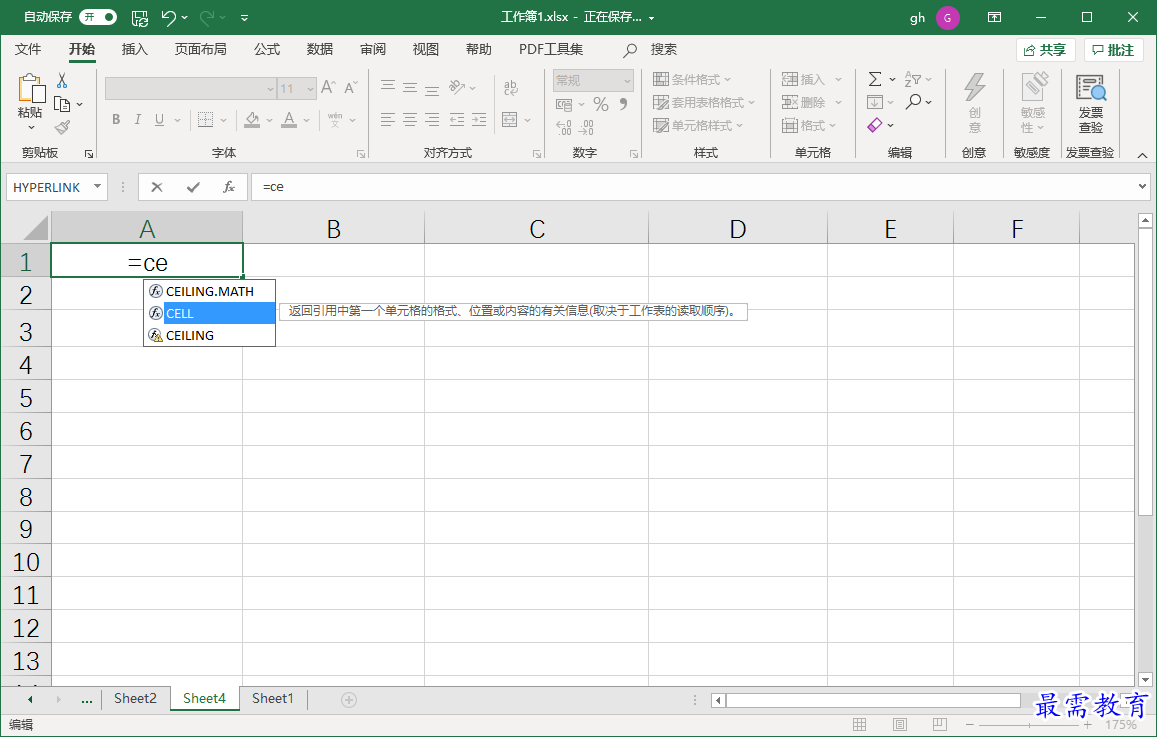Image resolution: width=1157 pixels, height=737 pixels.
Task: Open the 公式 ribbon tab
Action: tap(267, 49)
